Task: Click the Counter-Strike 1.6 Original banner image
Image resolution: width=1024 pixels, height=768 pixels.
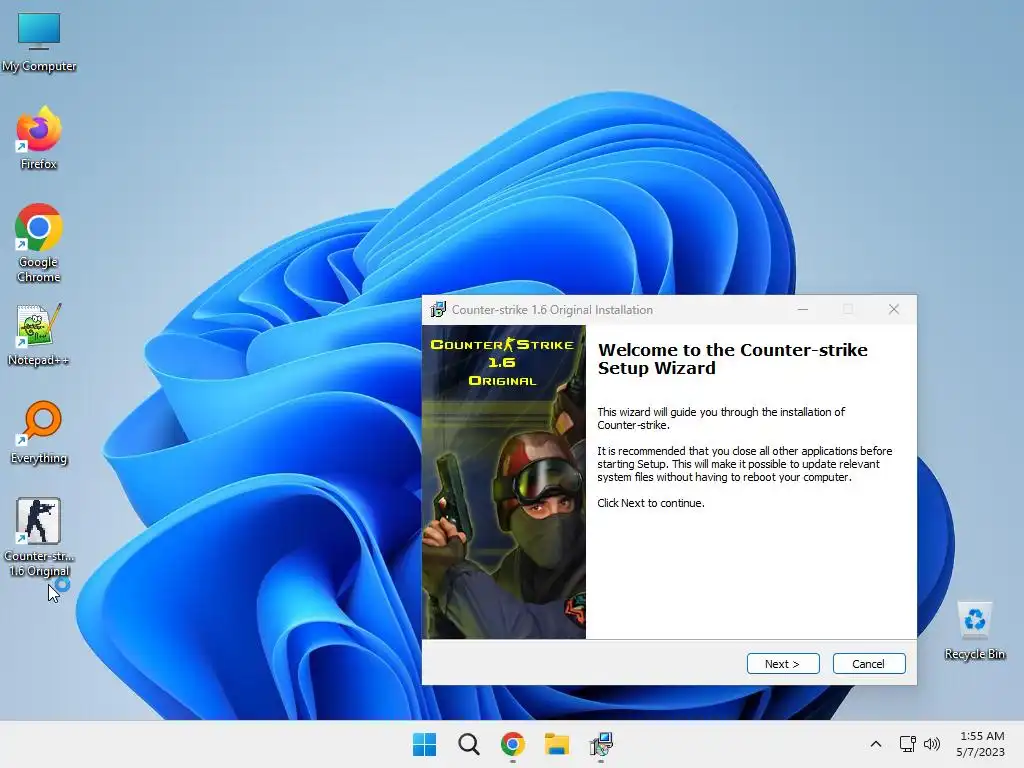Action: [x=504, y=482]
